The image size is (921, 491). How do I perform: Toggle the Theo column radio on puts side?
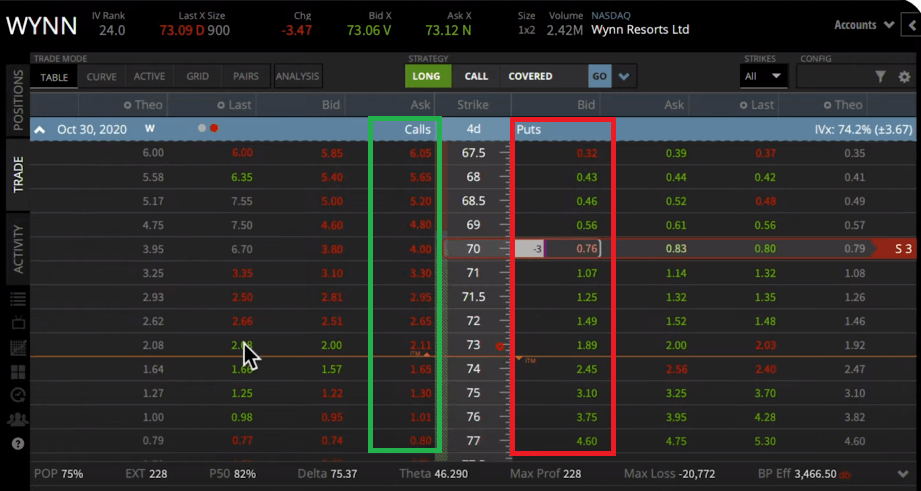827,105
